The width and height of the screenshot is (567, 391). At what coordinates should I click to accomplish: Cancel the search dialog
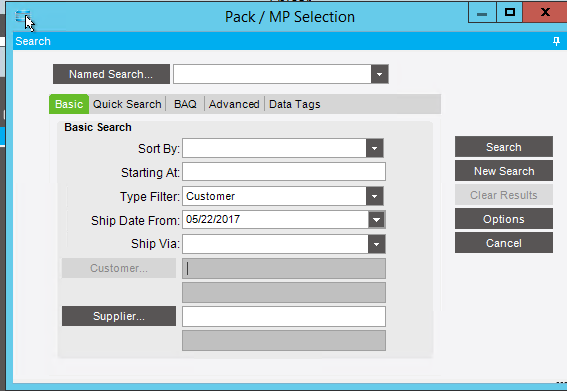coord(504,243)
